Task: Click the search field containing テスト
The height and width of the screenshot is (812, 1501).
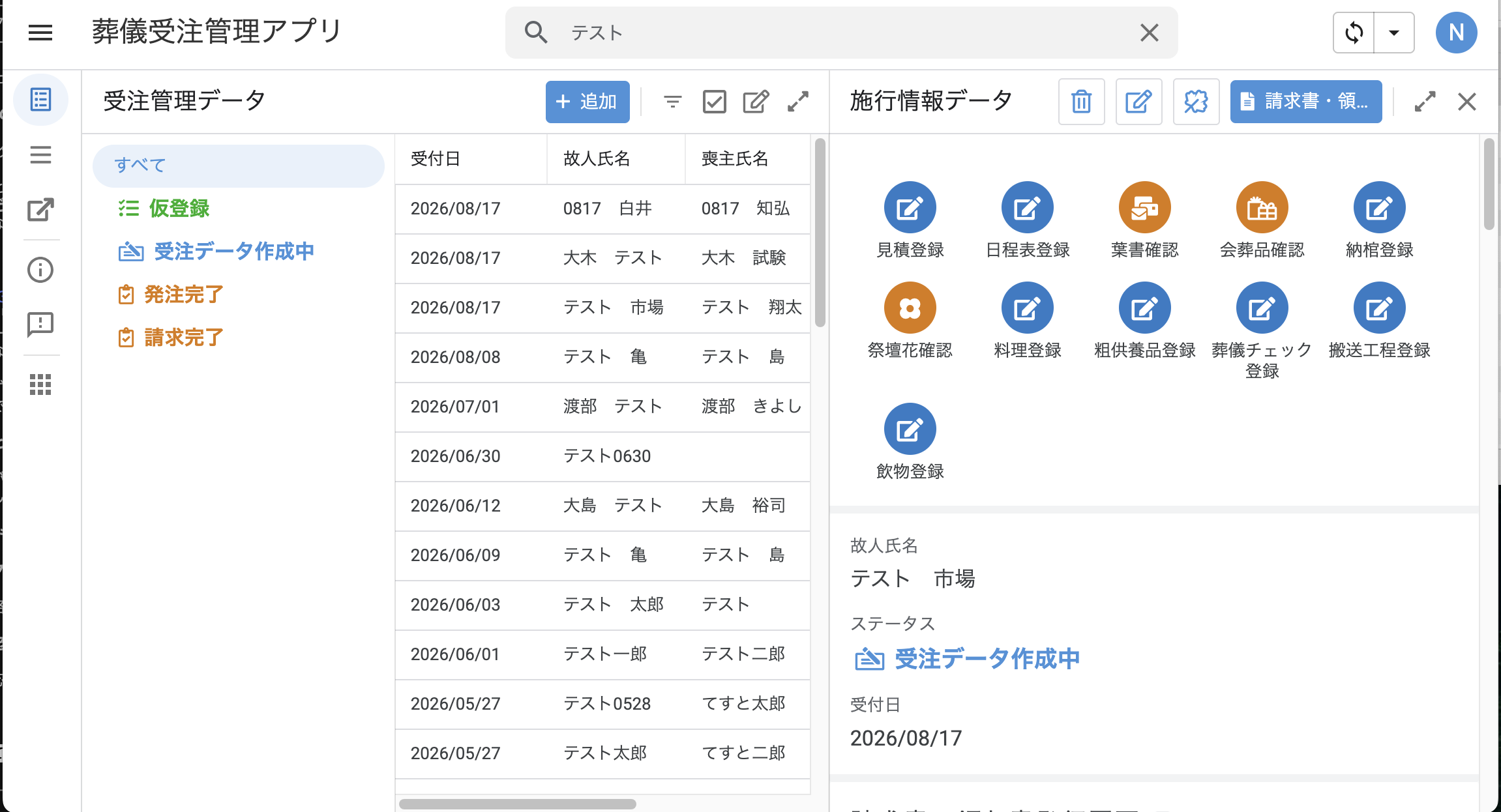Action: click(841, 33)
